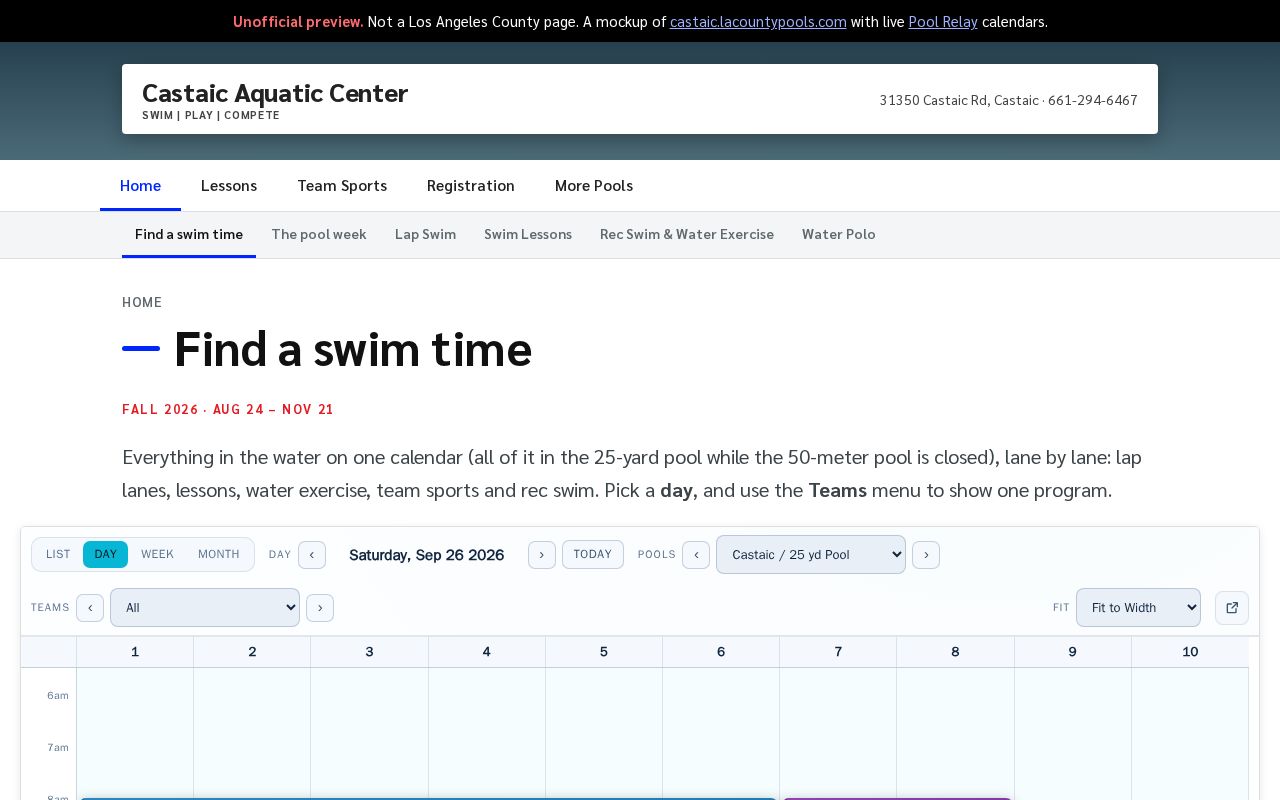Click the Fall 2026 date range text
Image resolution: width=1280 pixels, height=800 pixels.
(x=228, y=409)
